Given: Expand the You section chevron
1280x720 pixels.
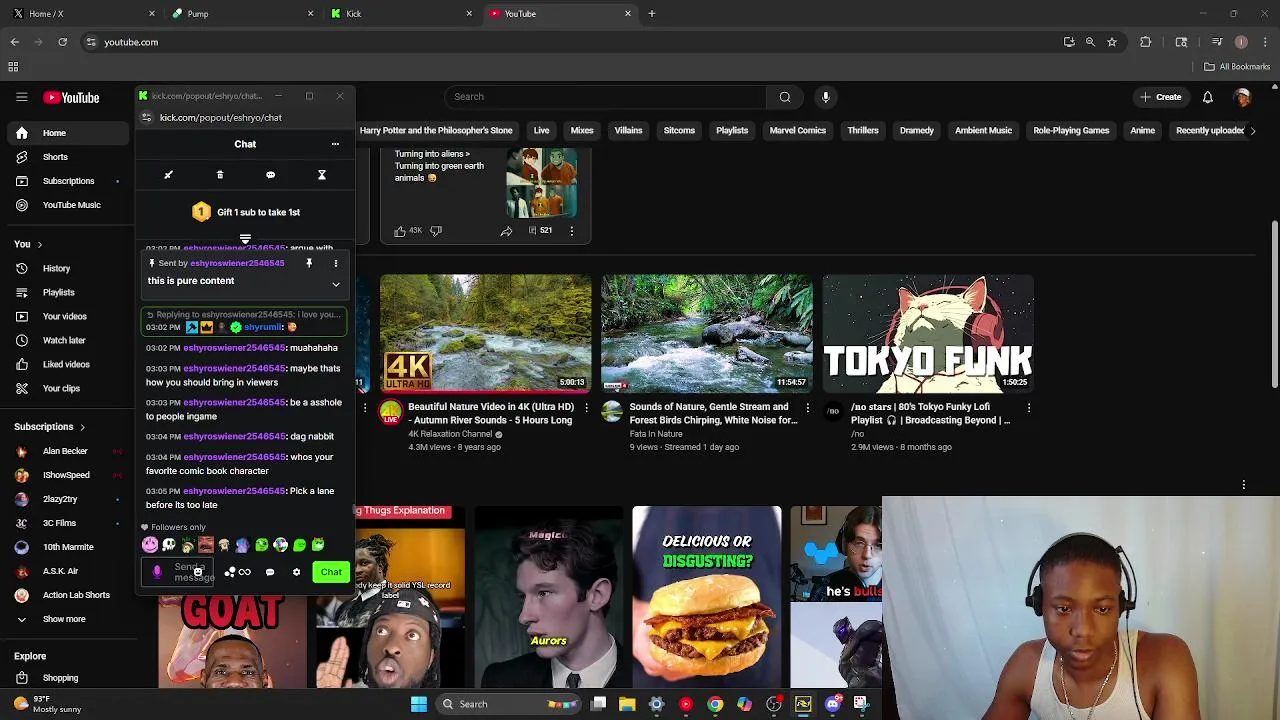Looking at the screenshot, I should point(39,244).
